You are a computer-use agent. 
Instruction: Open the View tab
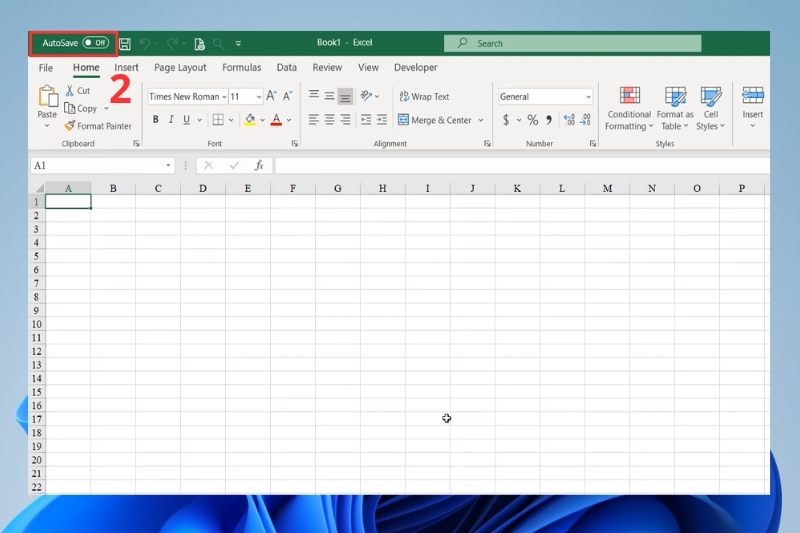[368, 67]
